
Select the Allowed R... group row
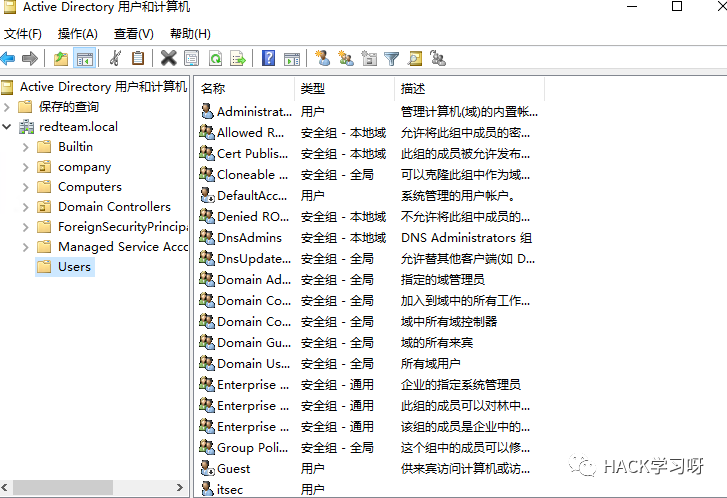pos(369,133)
